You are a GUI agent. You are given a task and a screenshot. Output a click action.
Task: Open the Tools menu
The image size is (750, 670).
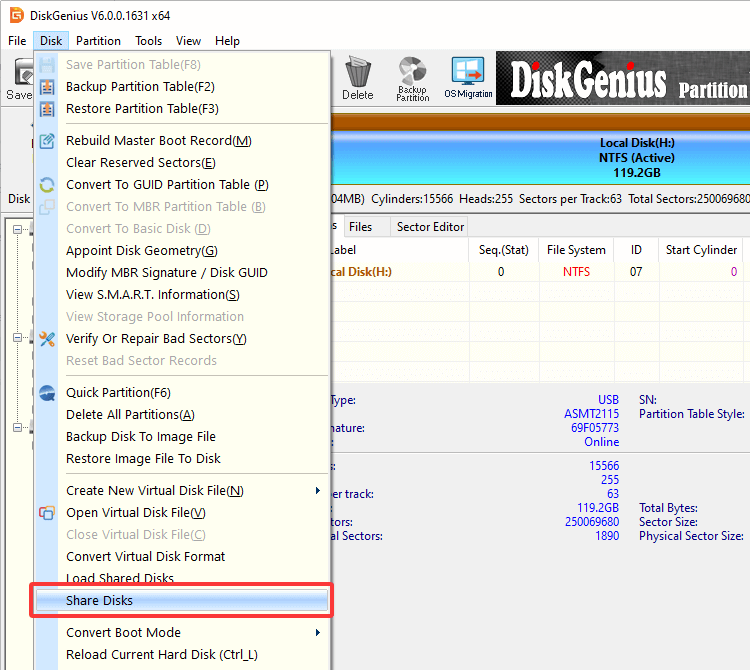[149, 41]
